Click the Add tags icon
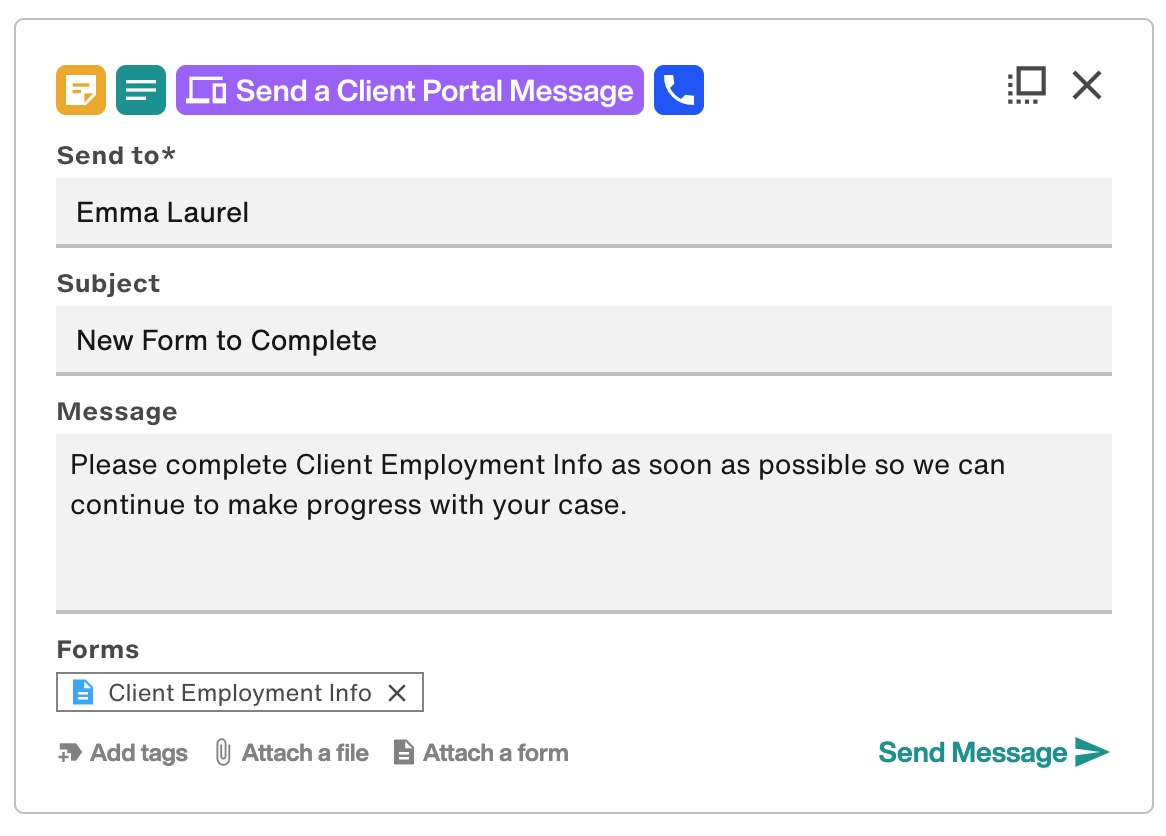Image resolution: width=1166 pixels, height=836 pixels. [70, 753]
